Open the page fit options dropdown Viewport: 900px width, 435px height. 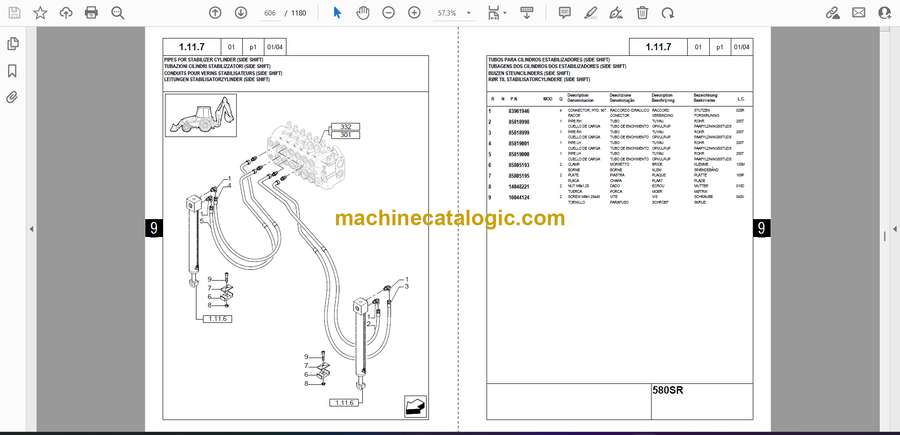tap(497, 13)
